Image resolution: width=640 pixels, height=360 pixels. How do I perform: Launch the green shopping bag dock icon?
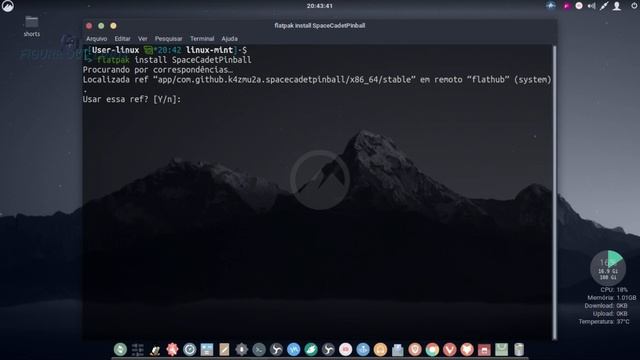(501, 349)
